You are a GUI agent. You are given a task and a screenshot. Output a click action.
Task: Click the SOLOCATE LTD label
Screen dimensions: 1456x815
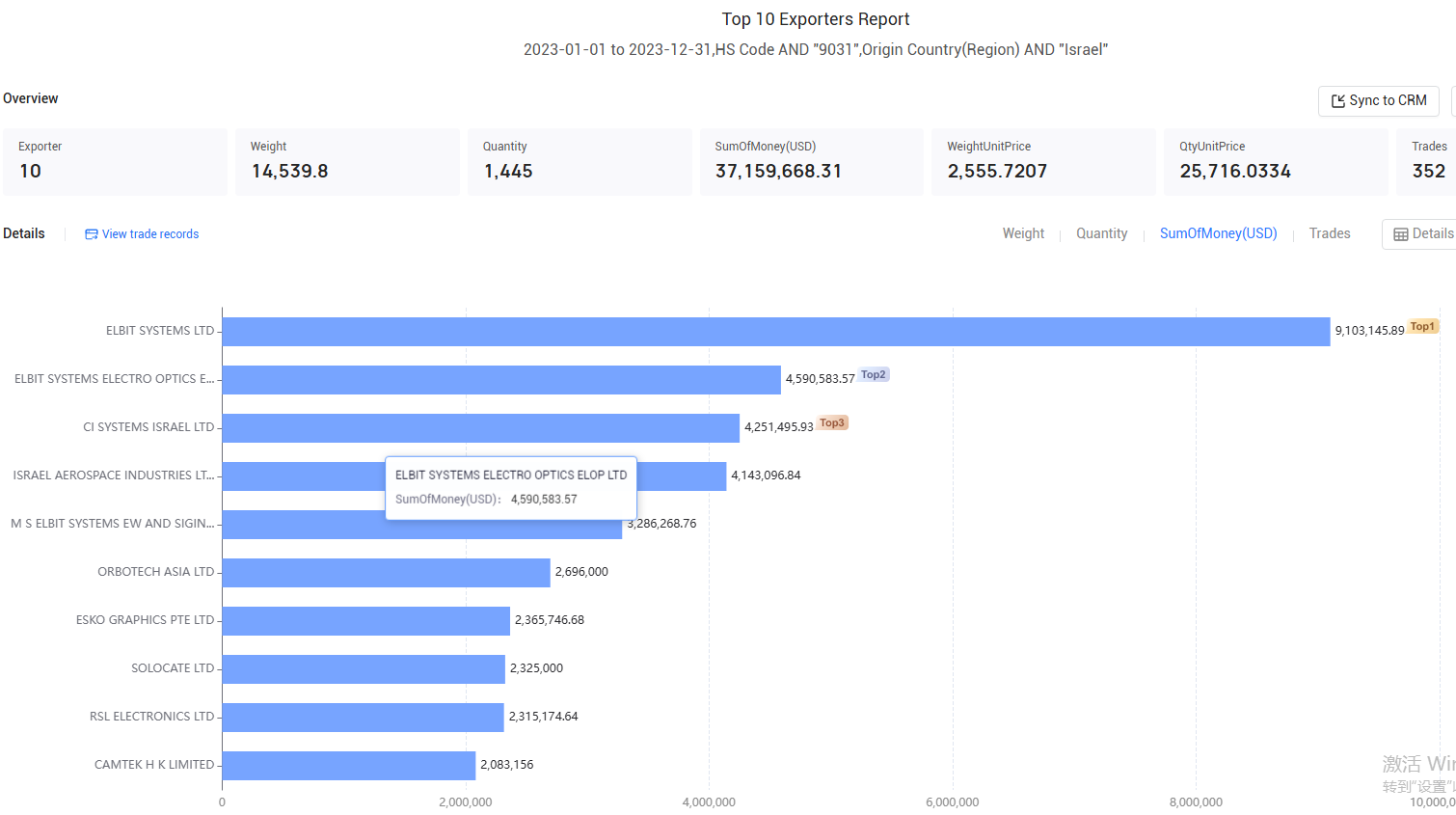[x=173, y=668]
